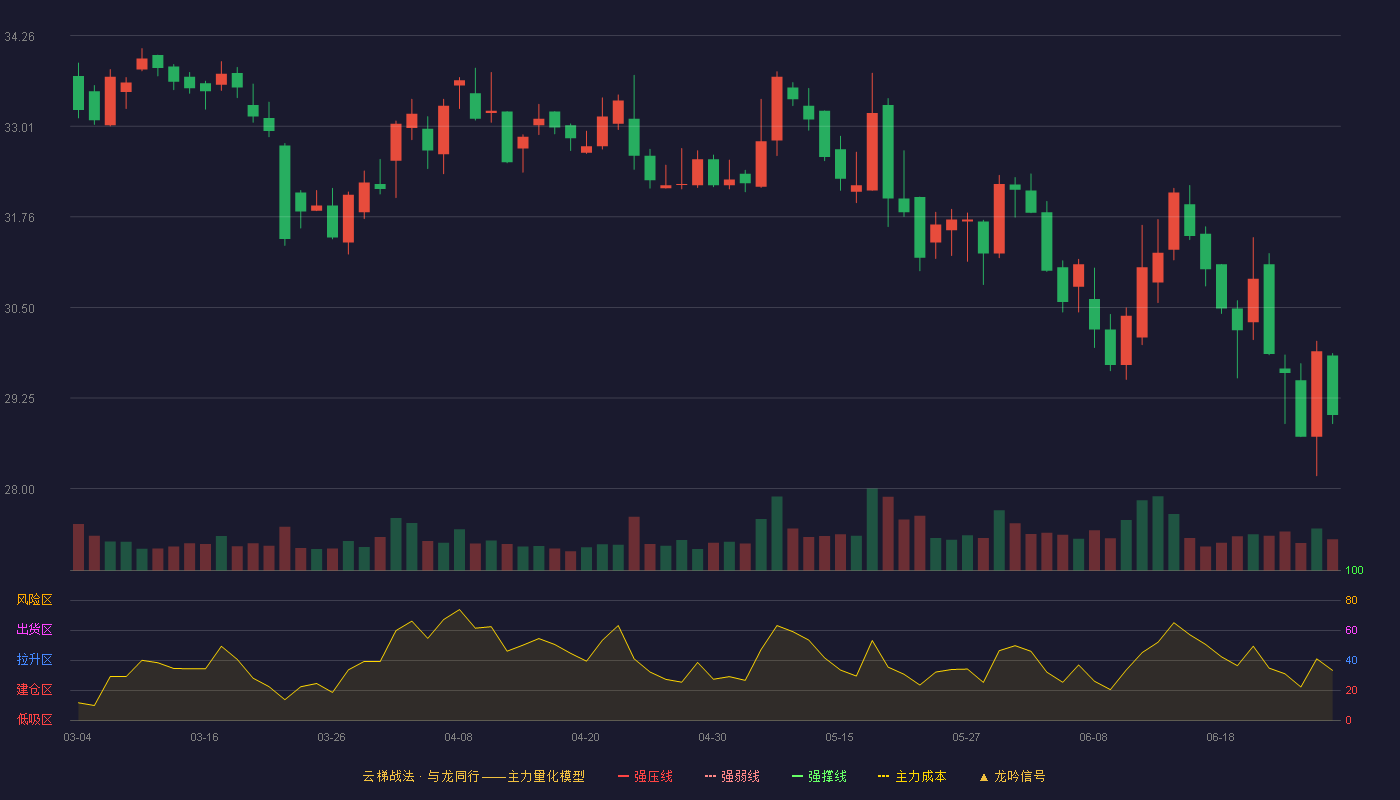Click the 04-08 date label

click(x=458, y=737)
